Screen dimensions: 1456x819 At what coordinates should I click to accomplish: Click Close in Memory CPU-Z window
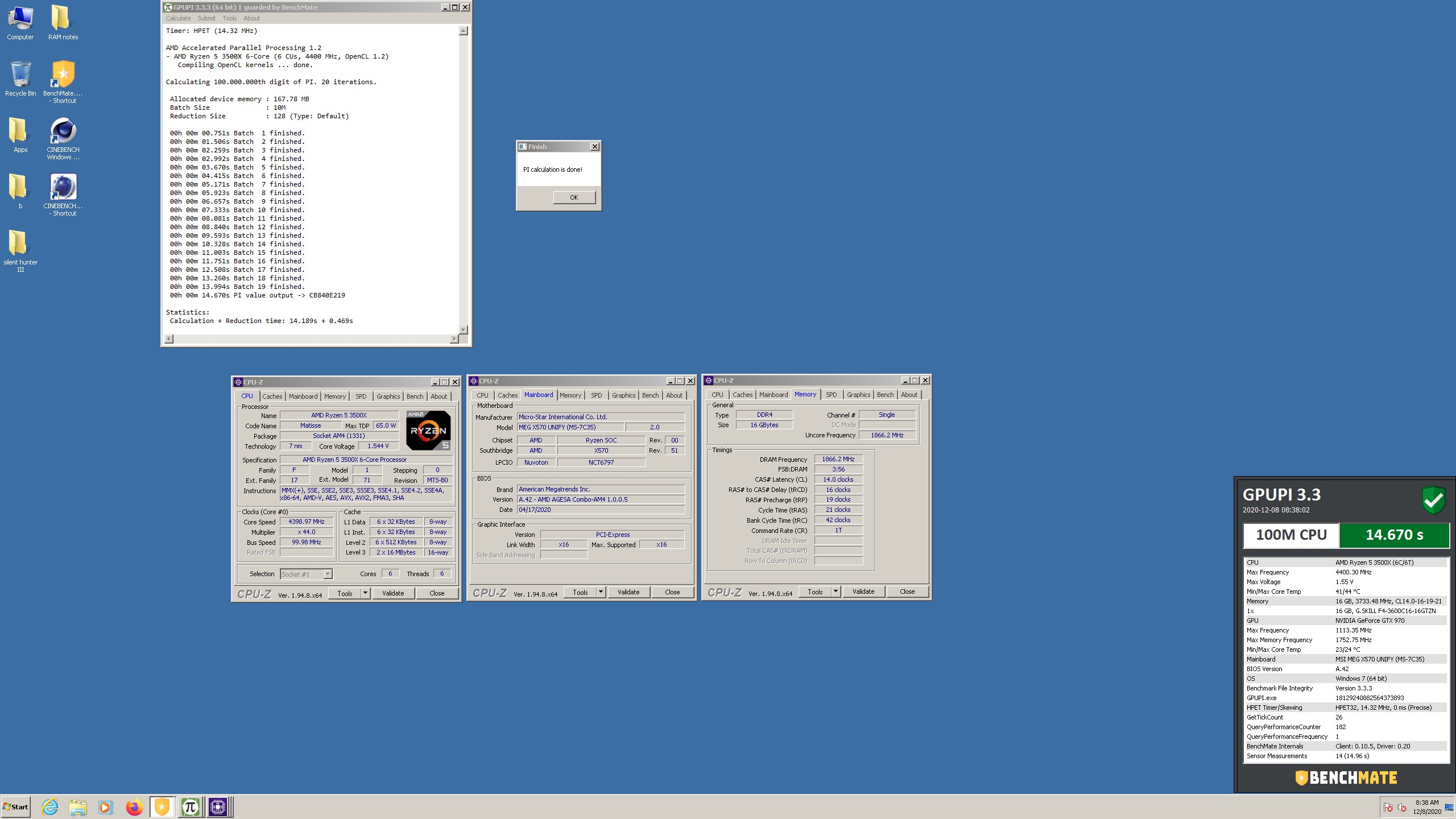coord(907,591)
